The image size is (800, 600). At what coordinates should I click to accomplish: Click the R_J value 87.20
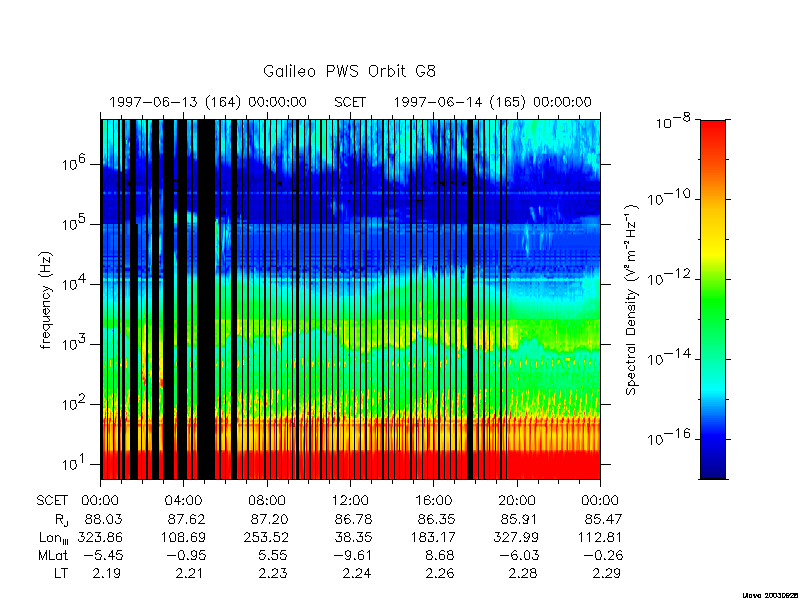[x=269, y=519]
